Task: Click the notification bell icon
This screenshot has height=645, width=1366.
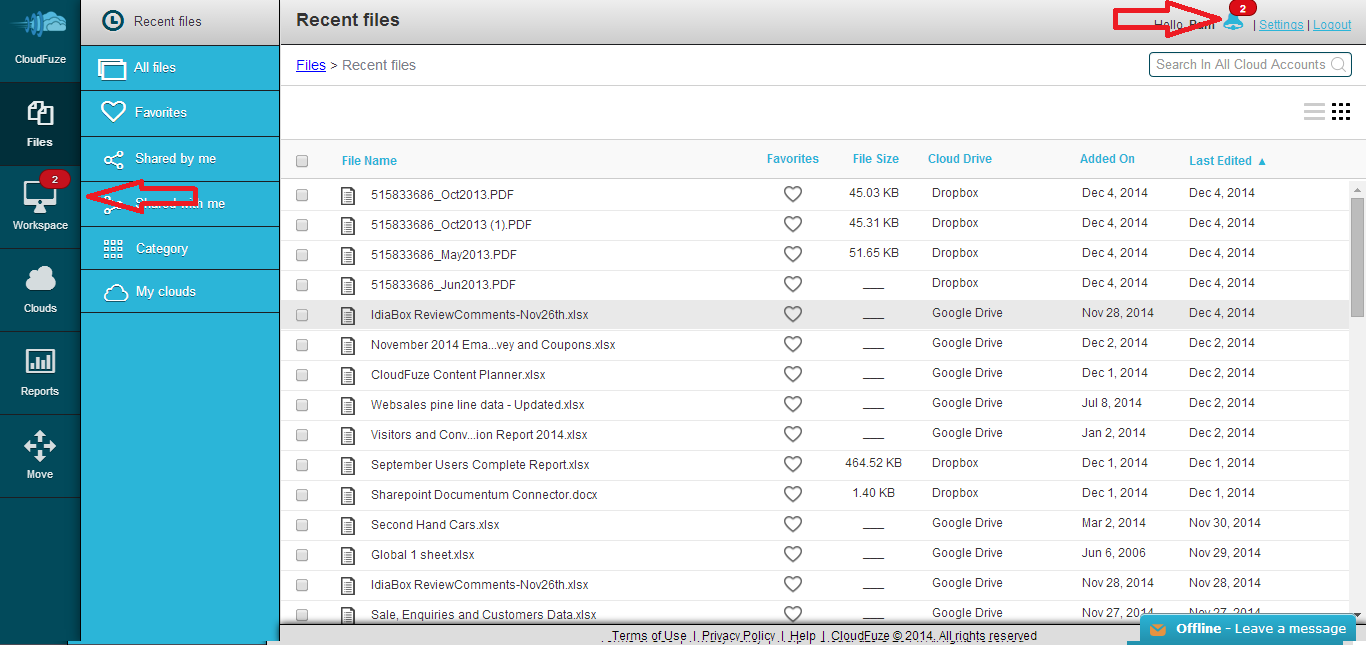Action: point(1234,21)
